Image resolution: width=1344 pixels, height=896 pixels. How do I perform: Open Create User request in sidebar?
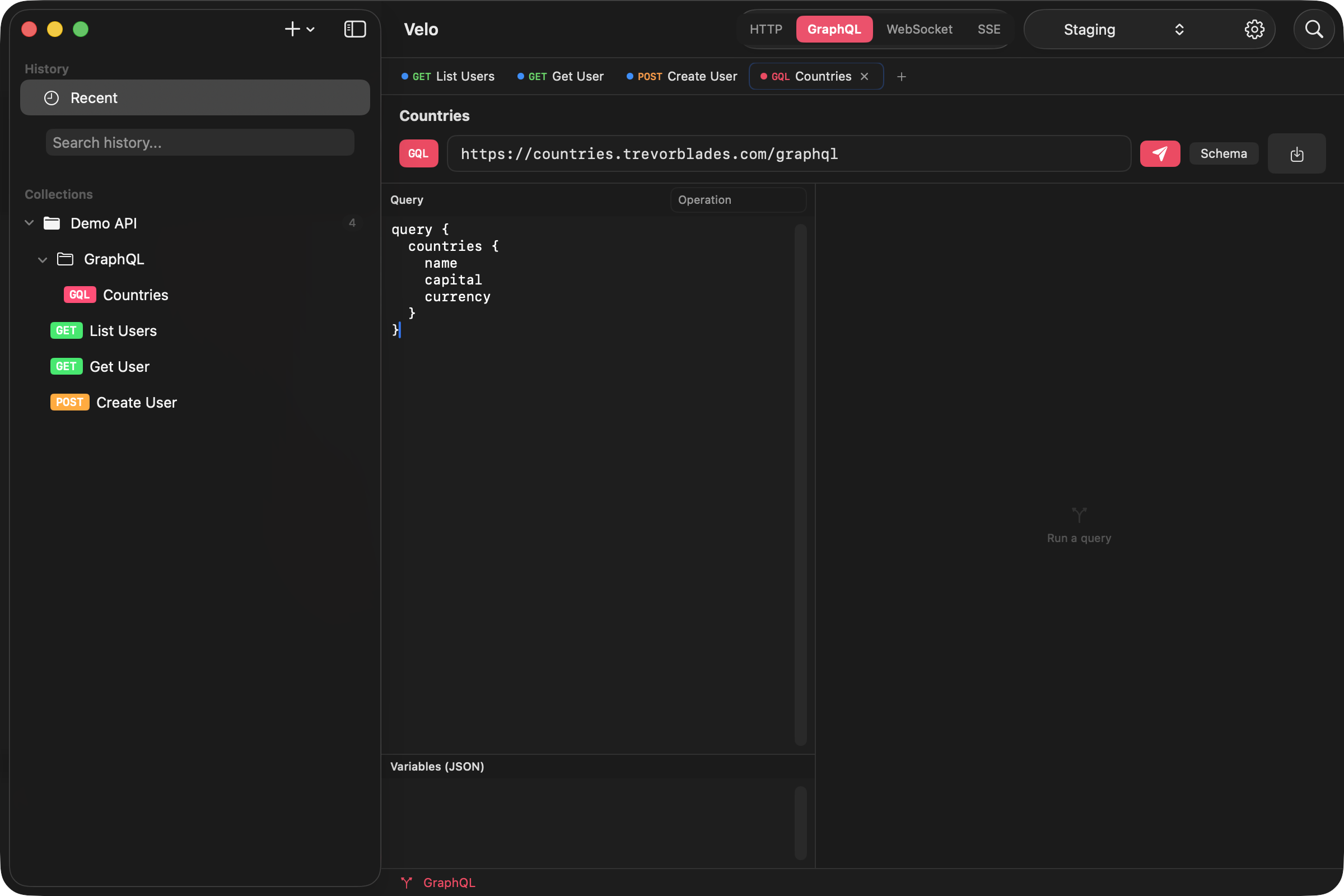(x=137, y=403)
